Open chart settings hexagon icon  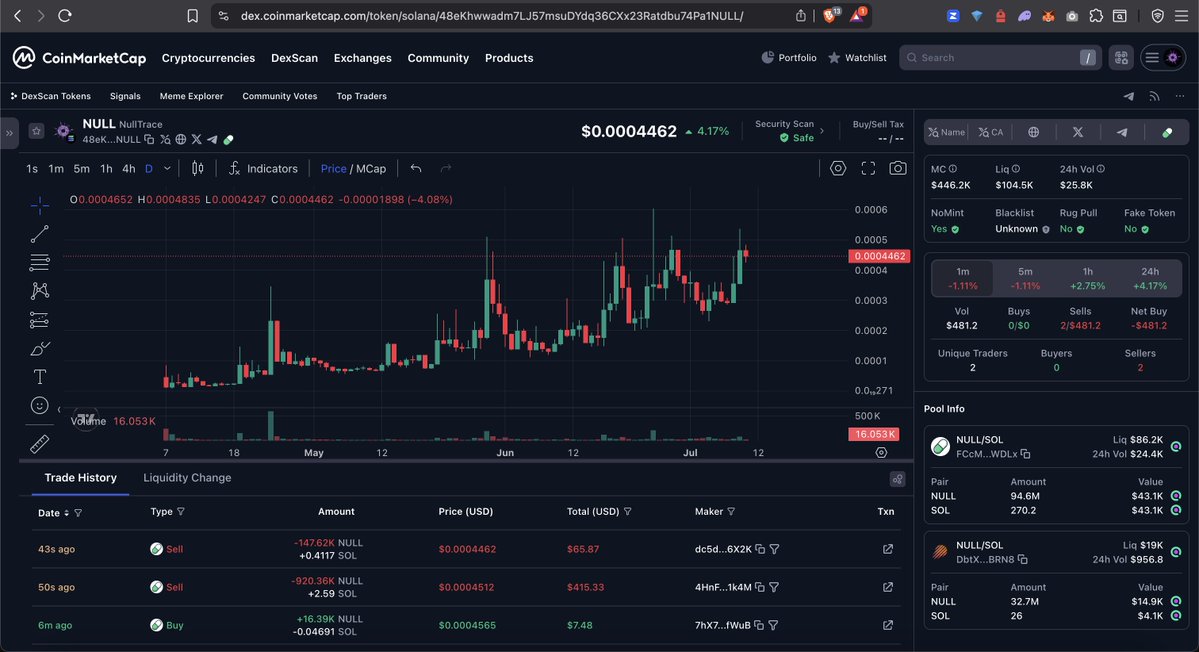click(x=838, y=168)
